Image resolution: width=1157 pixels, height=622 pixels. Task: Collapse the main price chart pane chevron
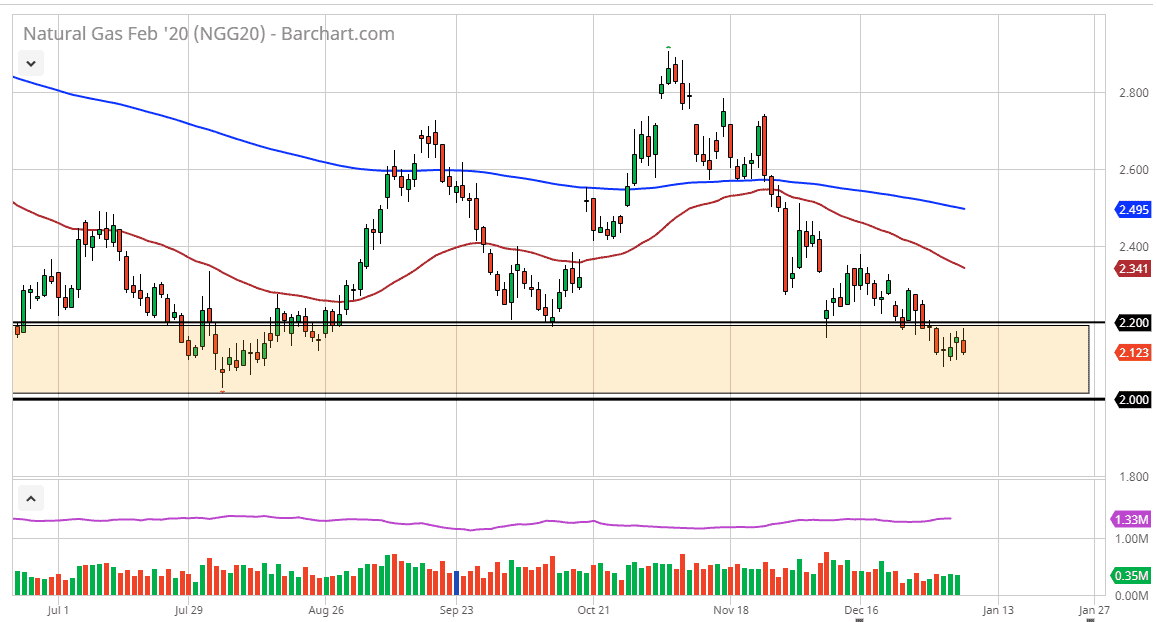click(x=31, y=63)
